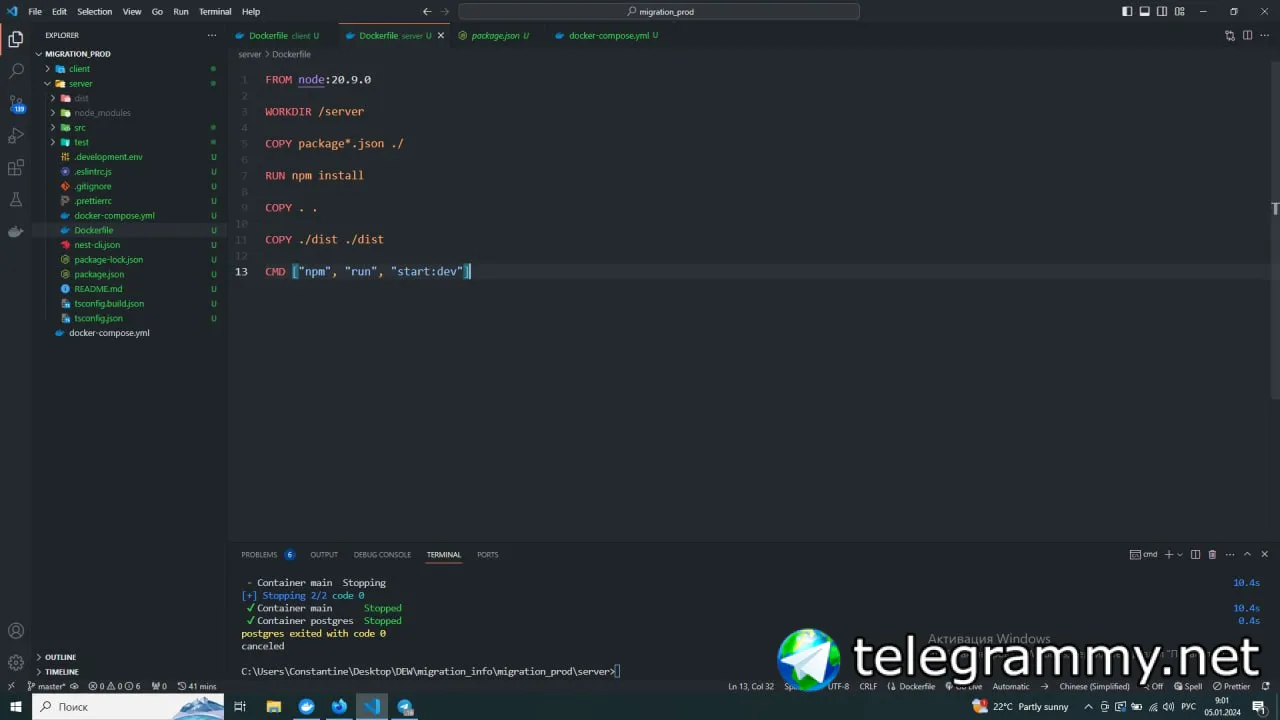Open the Docker view whale icon
Viewport: 1280px width, 720px height.
(x=16, y=232)
